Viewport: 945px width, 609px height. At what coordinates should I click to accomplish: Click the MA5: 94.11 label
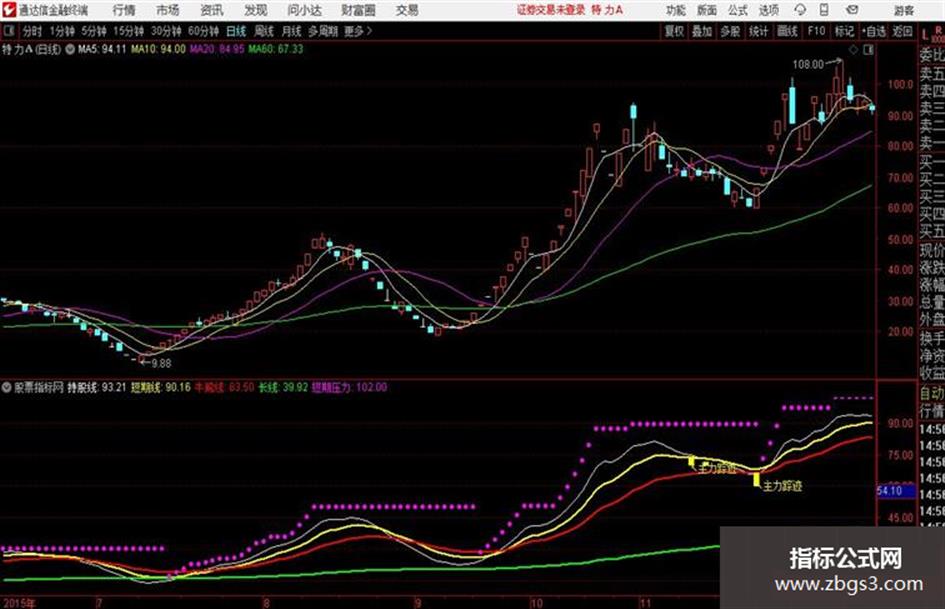(x=102, y=49)
